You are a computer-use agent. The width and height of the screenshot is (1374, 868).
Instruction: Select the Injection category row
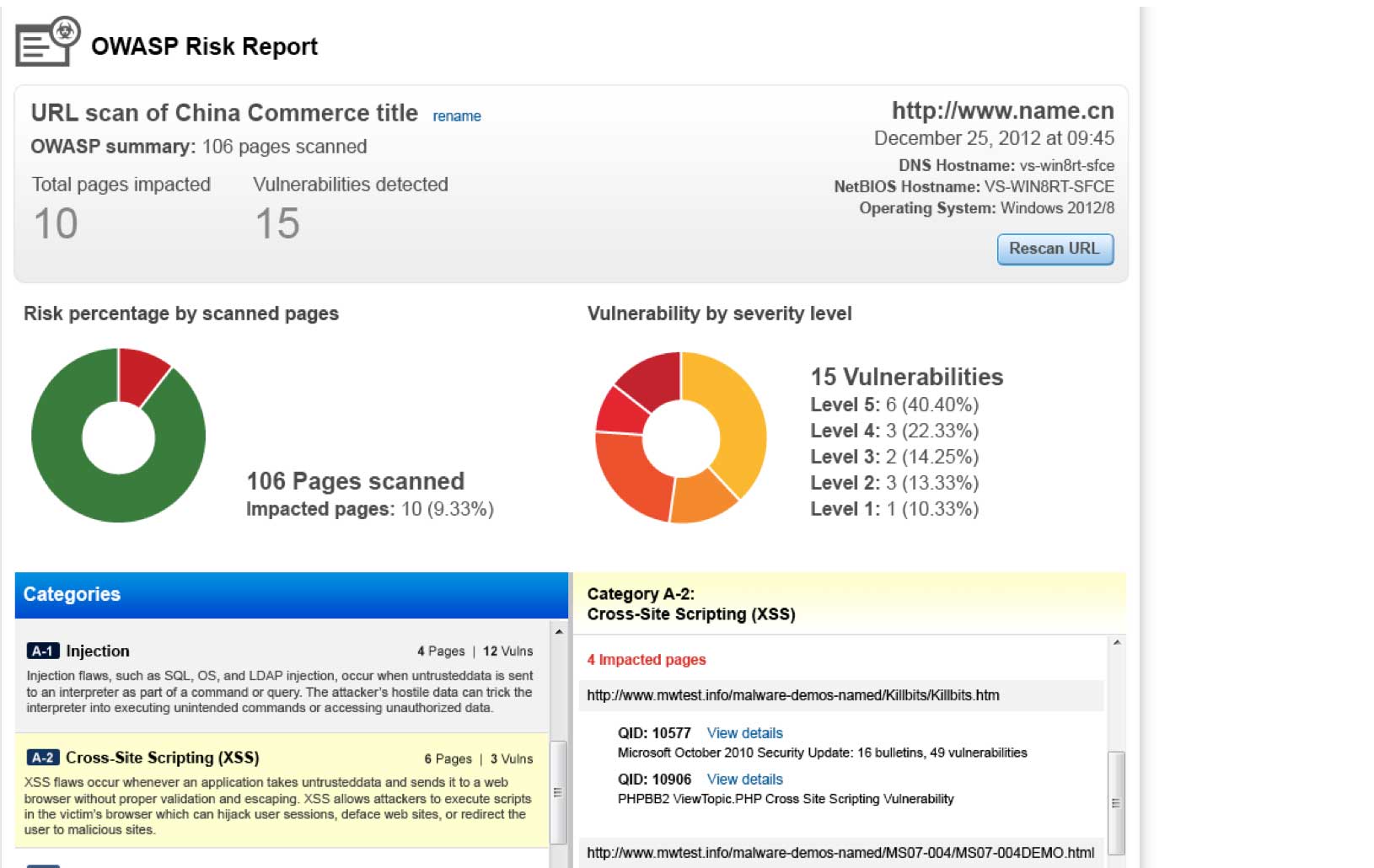pyautogui.click(x=278, y=678)
